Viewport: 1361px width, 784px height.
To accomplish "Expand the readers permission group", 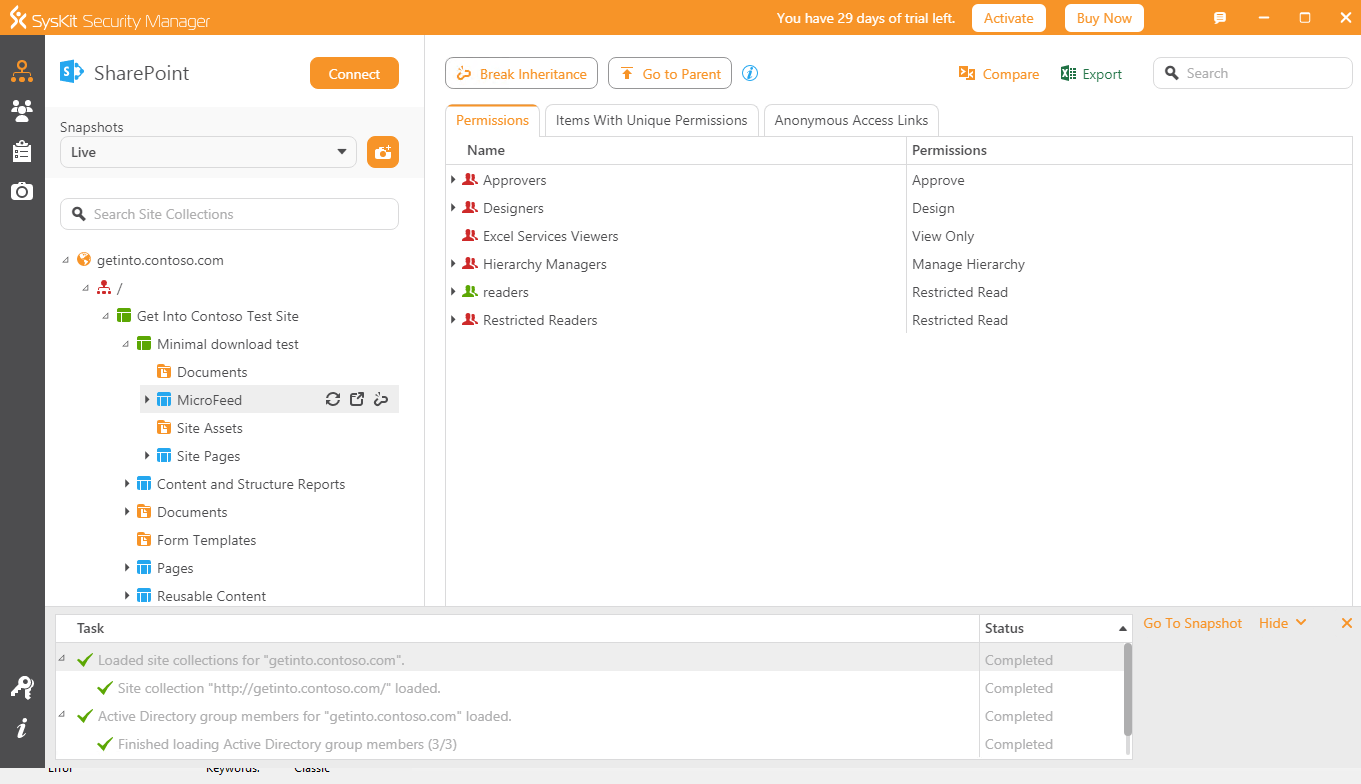I will [453, 292].
